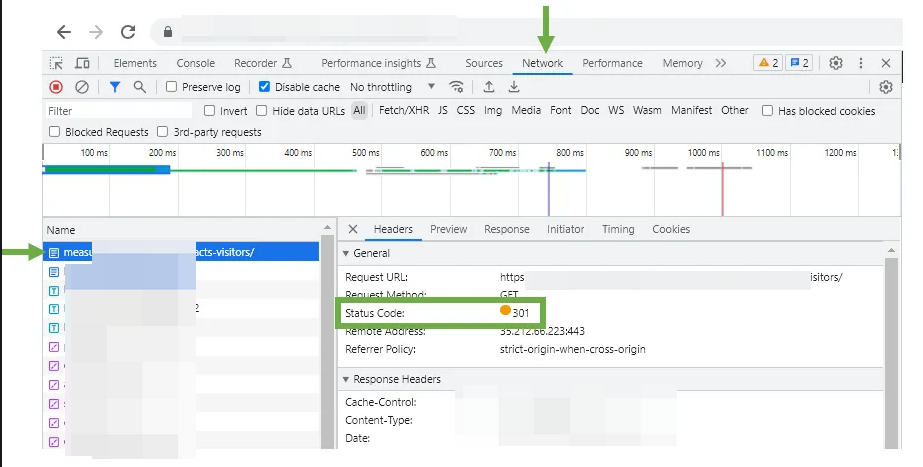The width and height of the screenshot is (923, 467).
Task: Click the Filter text input field
Action: (118, 111)
